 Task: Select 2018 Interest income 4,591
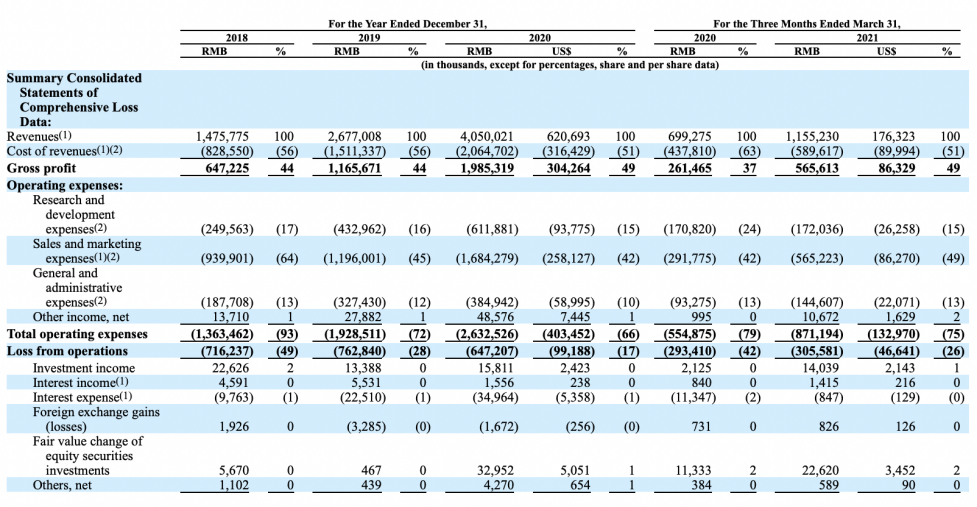coord(233,383)
